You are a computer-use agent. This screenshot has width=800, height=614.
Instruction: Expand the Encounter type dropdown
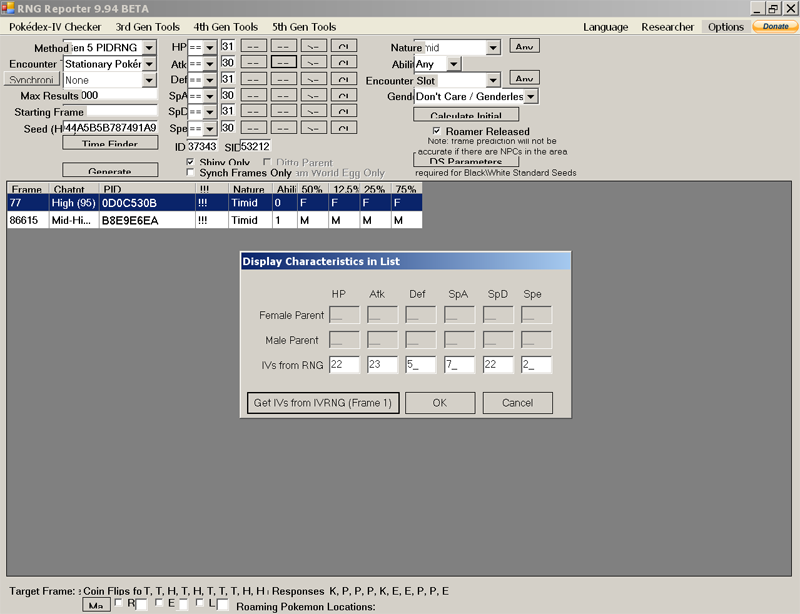point(149,64)
